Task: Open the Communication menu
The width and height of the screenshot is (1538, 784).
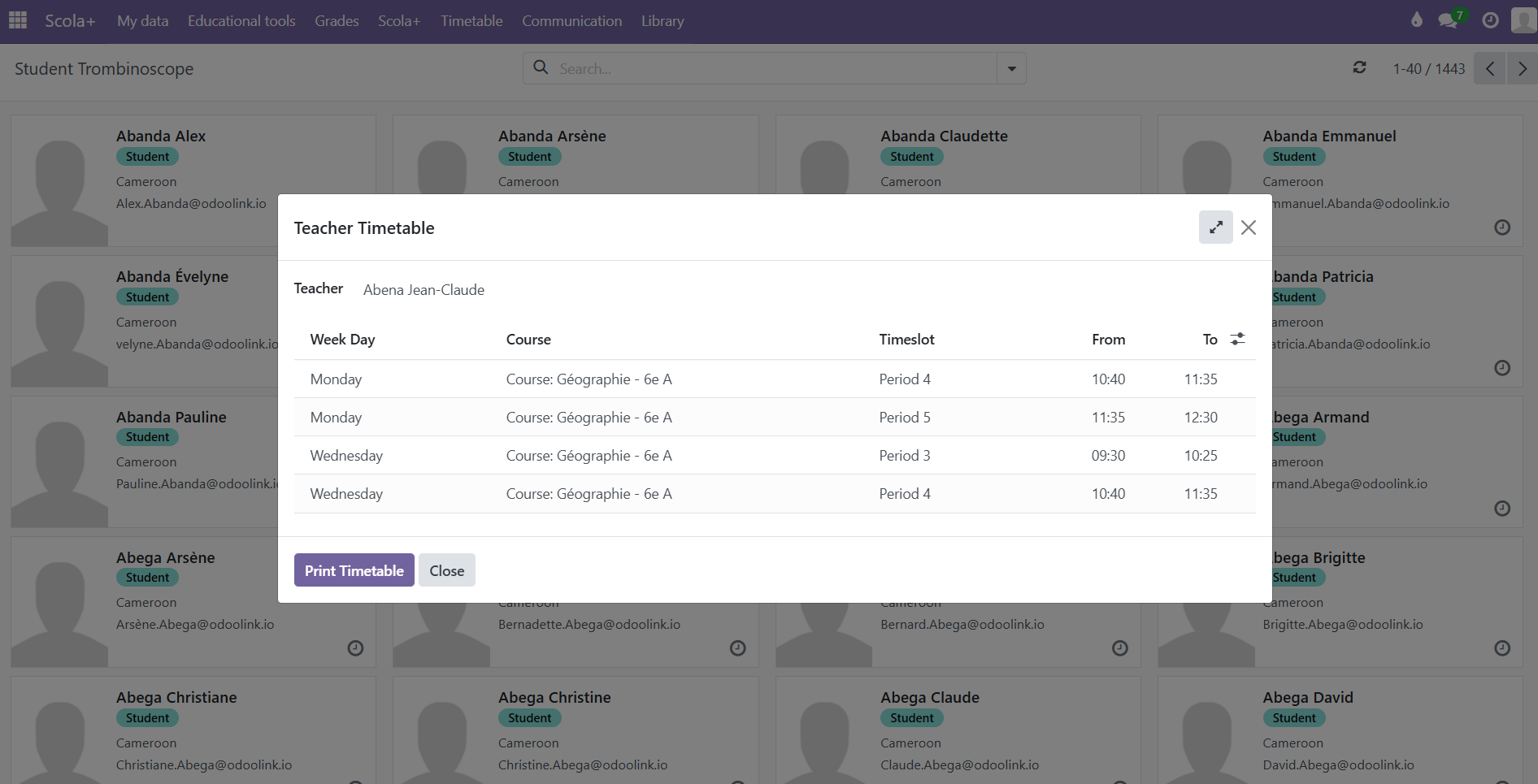Action: point(571,21)
